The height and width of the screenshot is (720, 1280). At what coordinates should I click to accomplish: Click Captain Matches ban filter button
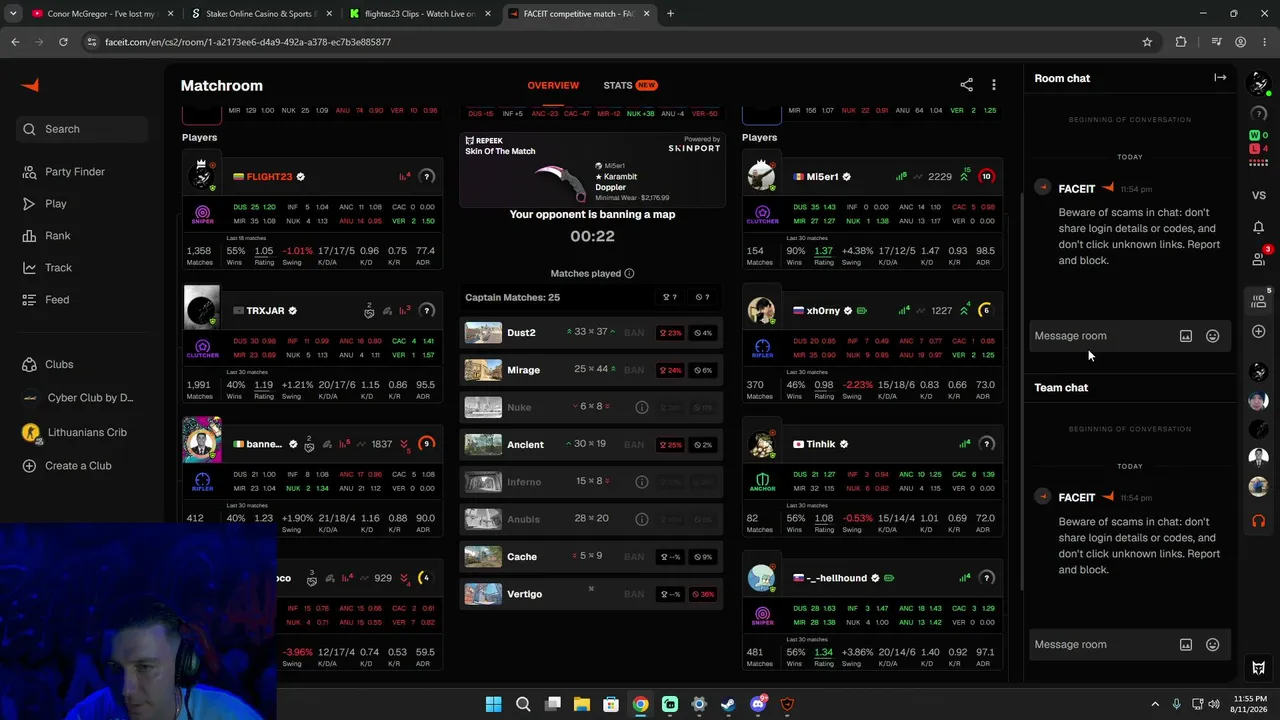pyautogui.click(x=702, y=297)
